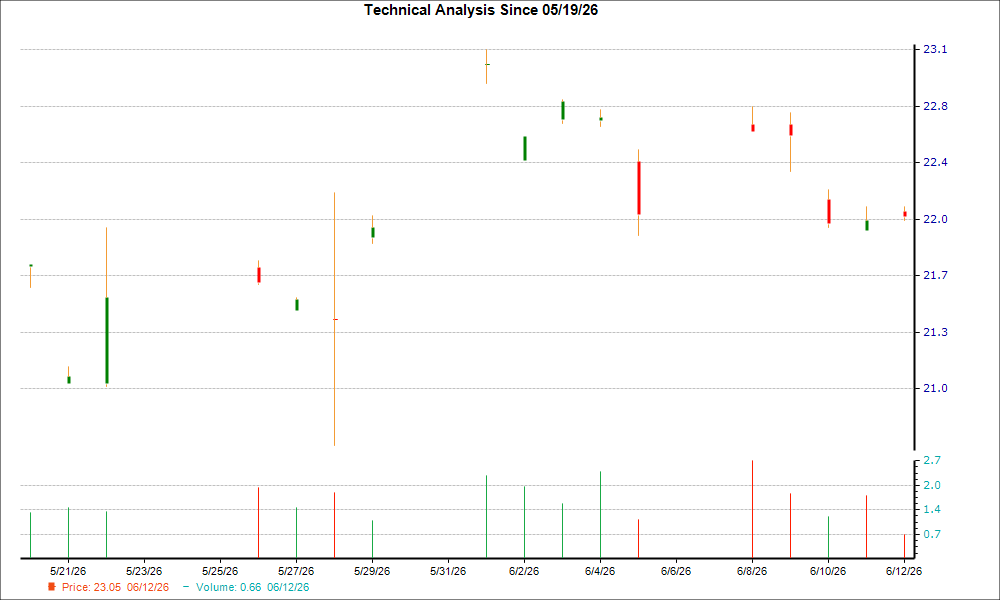Click the 0.7 volume axis label

pos(932,534)
